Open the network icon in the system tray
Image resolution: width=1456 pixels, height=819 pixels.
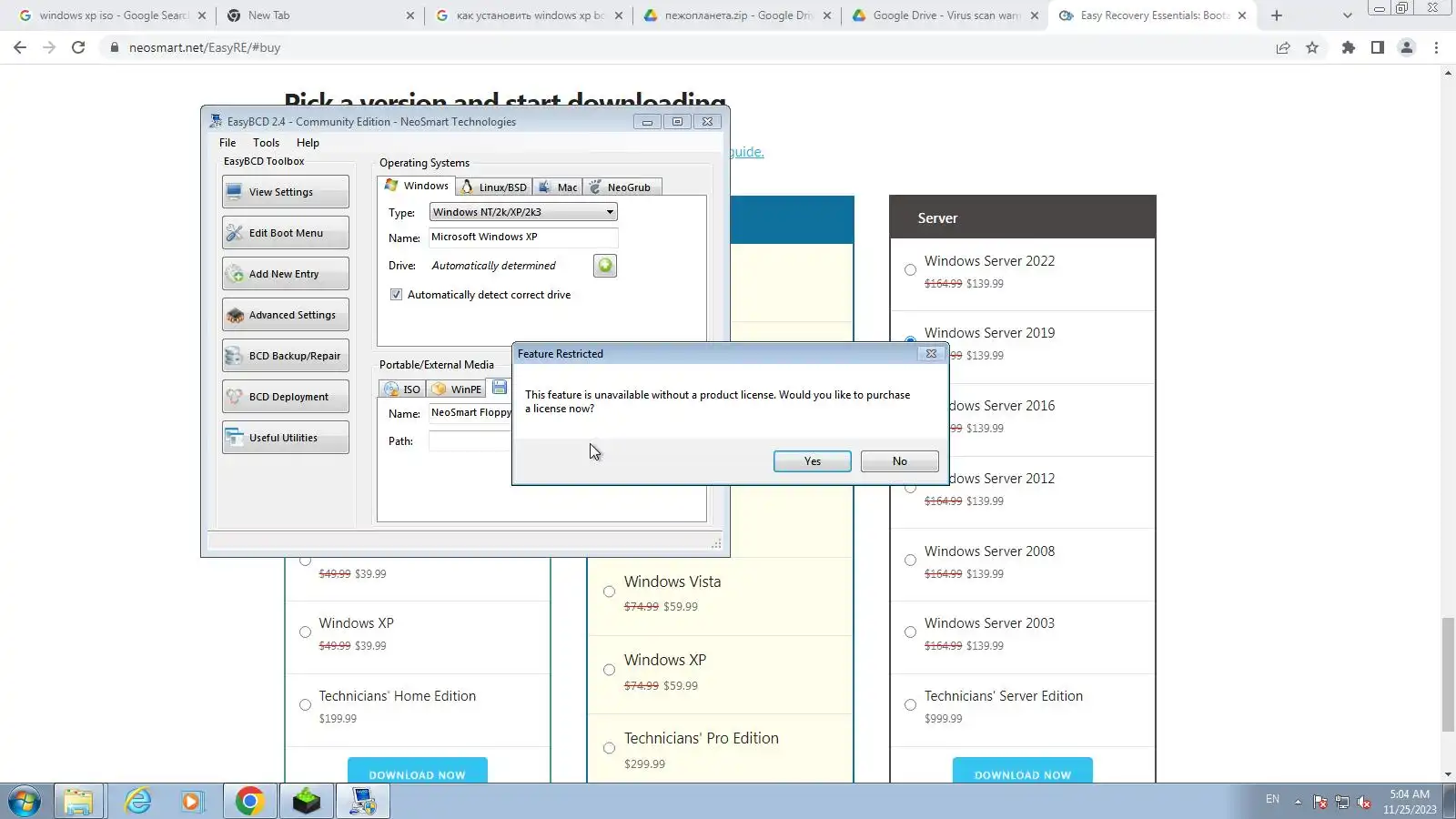coord(1342,802)
